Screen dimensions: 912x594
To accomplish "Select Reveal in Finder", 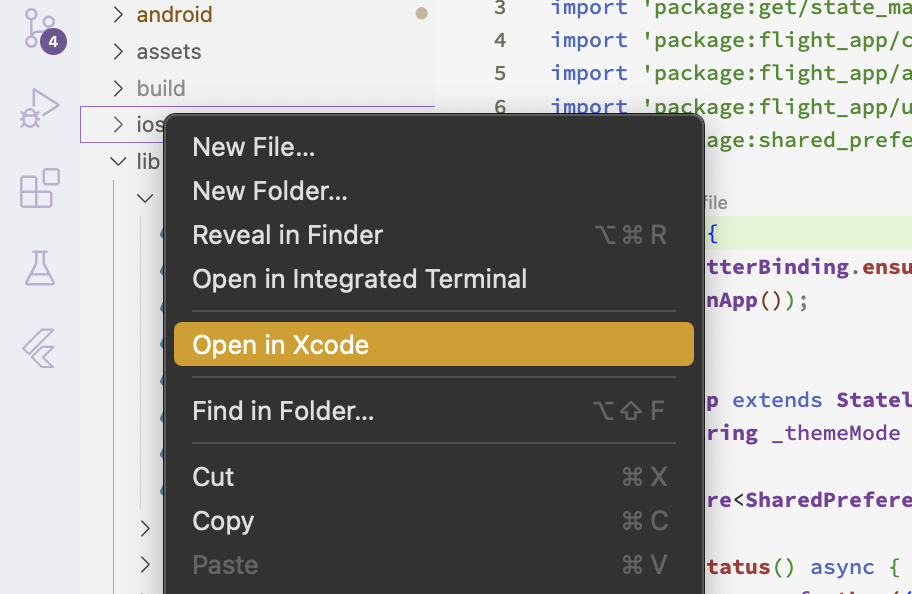I will (x=287, y=235).
